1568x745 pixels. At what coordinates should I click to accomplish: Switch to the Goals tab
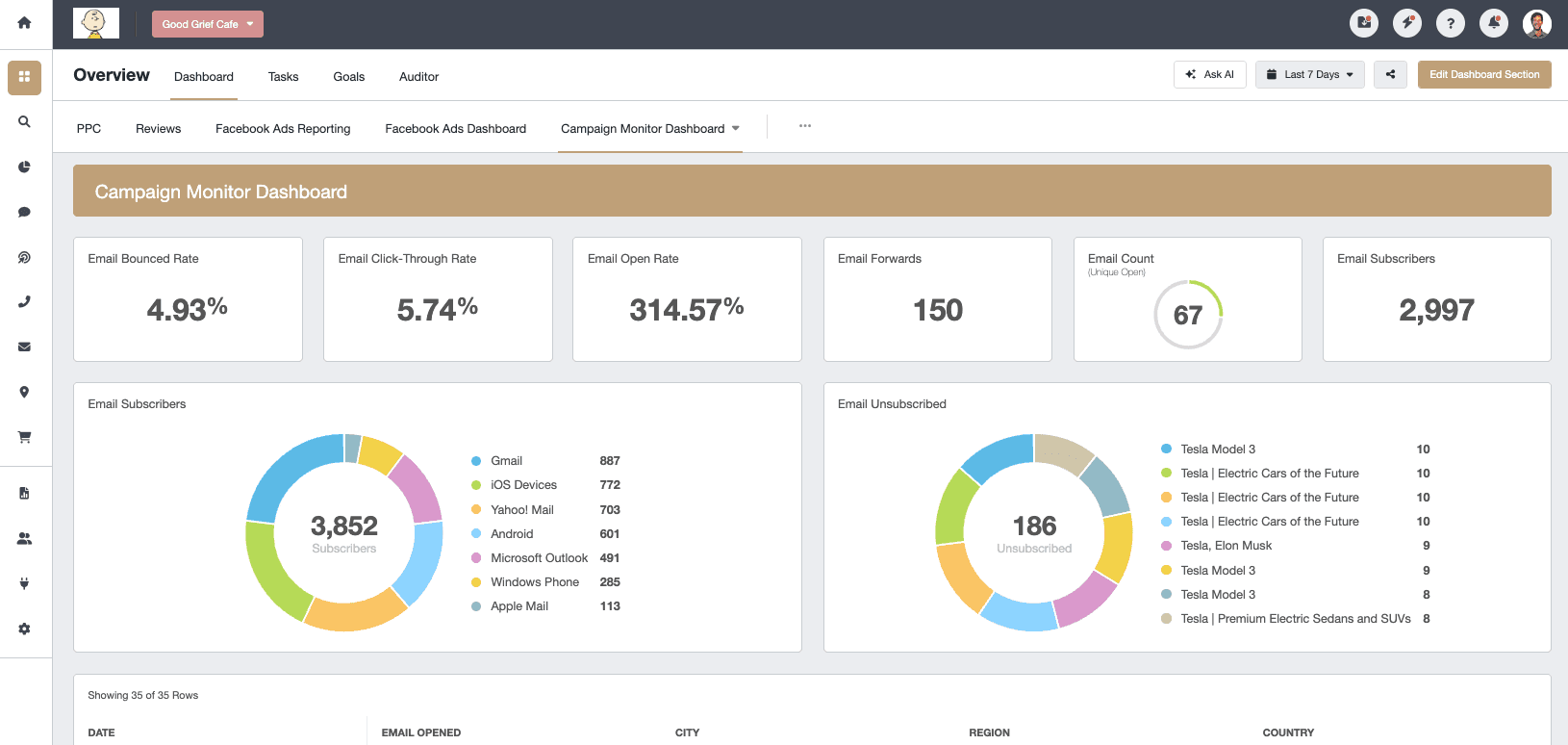coord(348,77)
